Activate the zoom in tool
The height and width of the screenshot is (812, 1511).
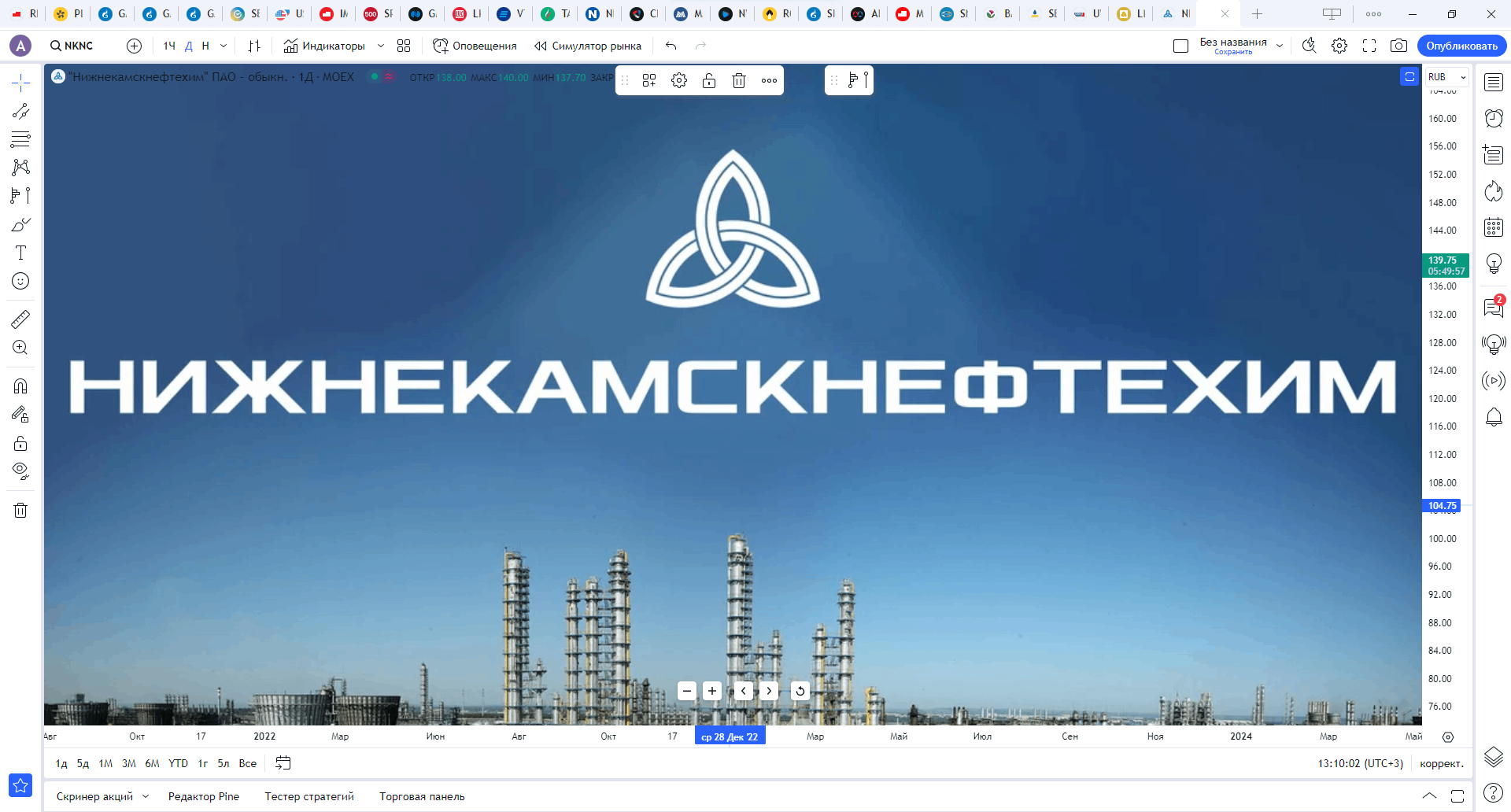20,347
